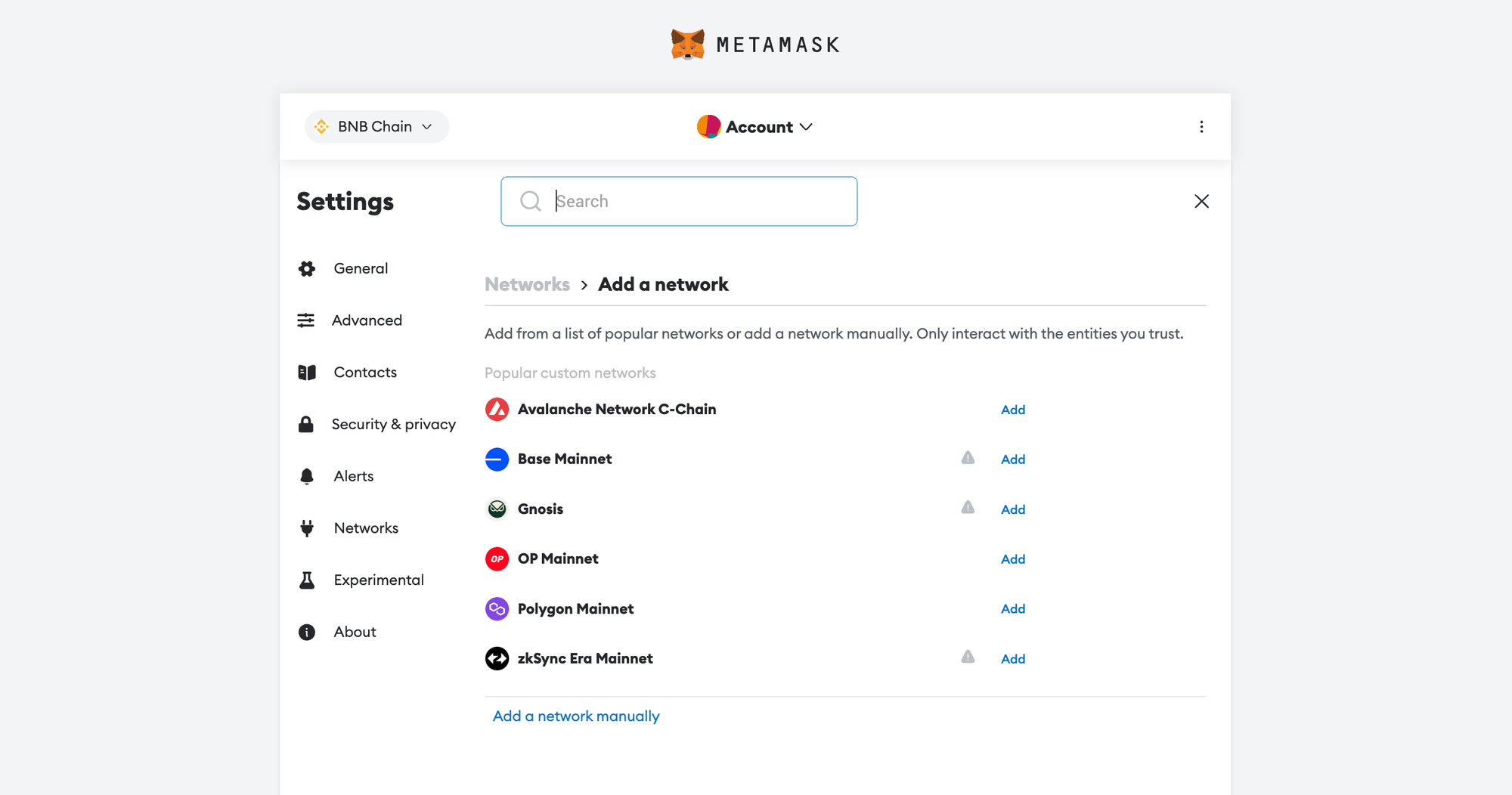Screen dimensions: 1512x795
Task: Add the OP Mainnet network
Action: coord(1013,559)
